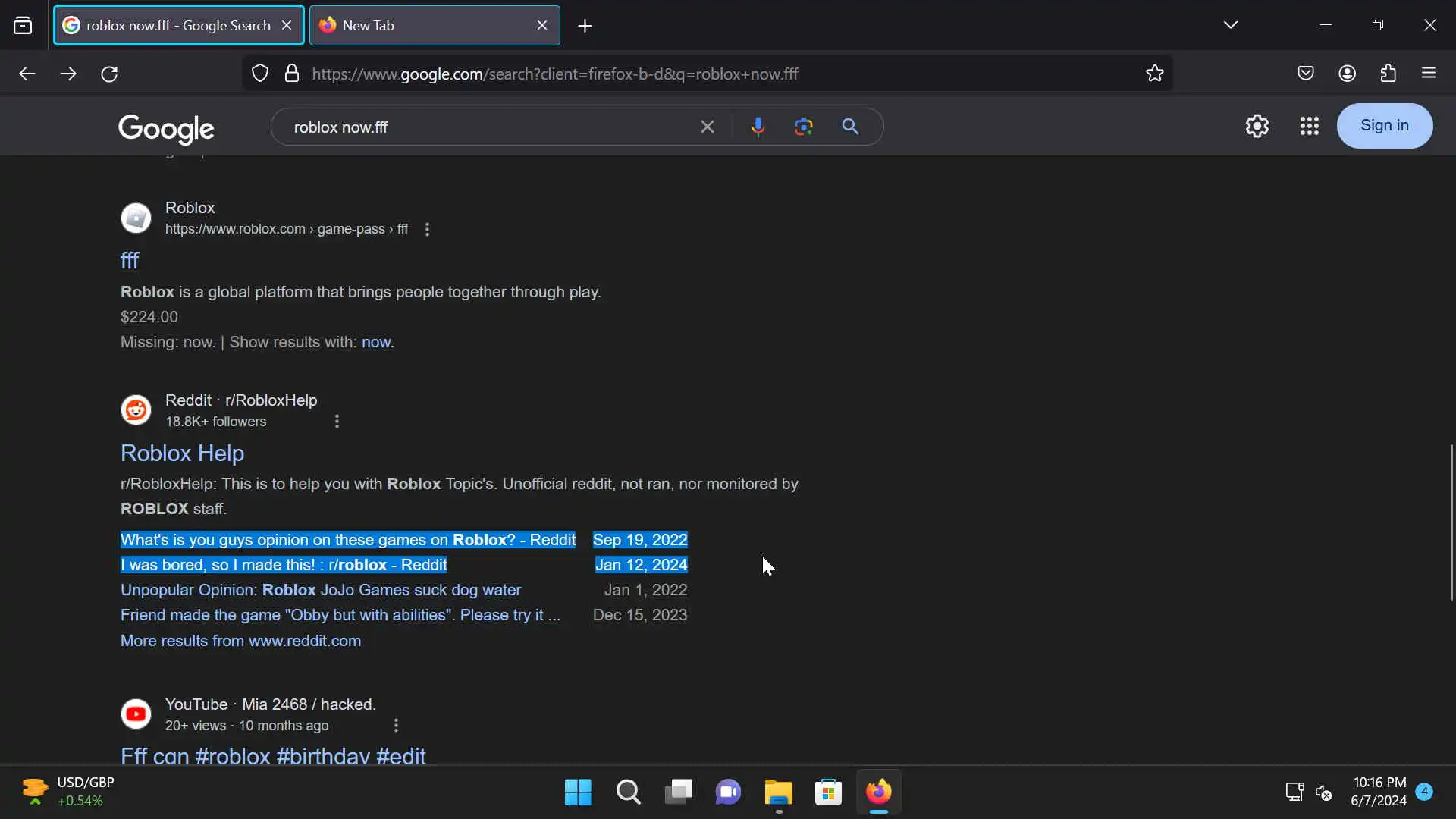Image resolution: width=1456 pixels, height=819 pixels.
Task: Open Google Lens image search
Action: click(x=804, y=127)
